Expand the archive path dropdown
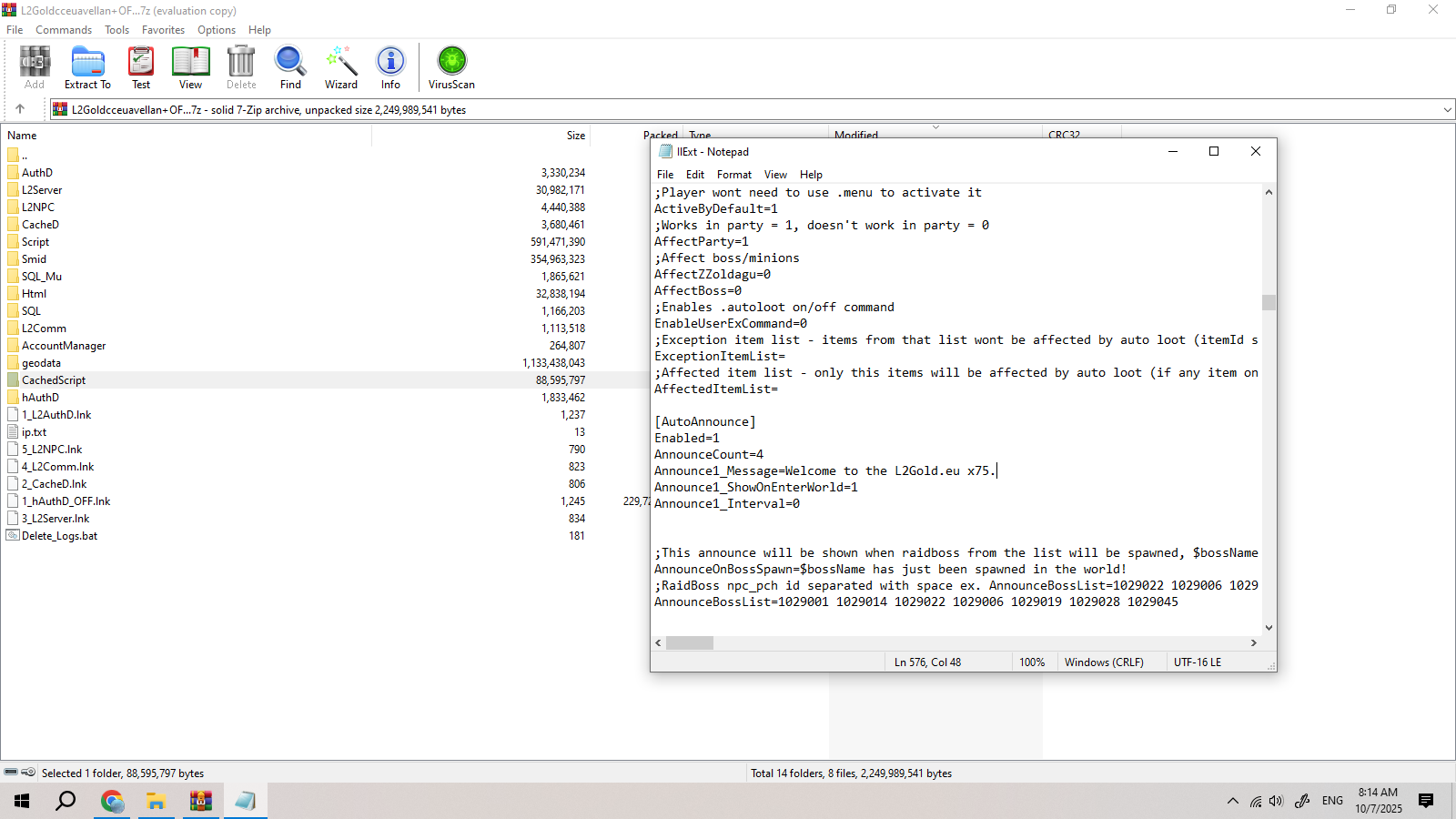Viewport: 1456px width, 819px height. (1447, 110)
